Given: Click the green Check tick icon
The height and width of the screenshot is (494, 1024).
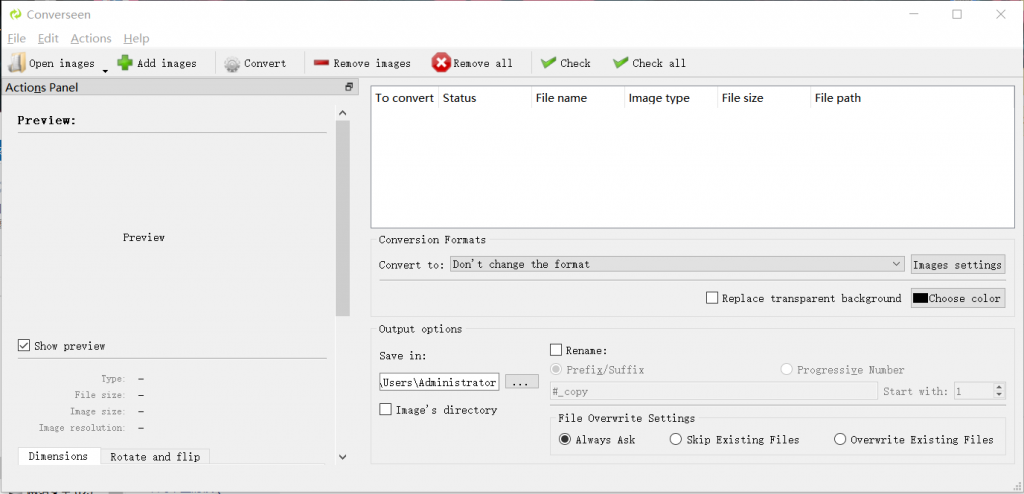Looking at the screenshot, I should pos(549,63).
